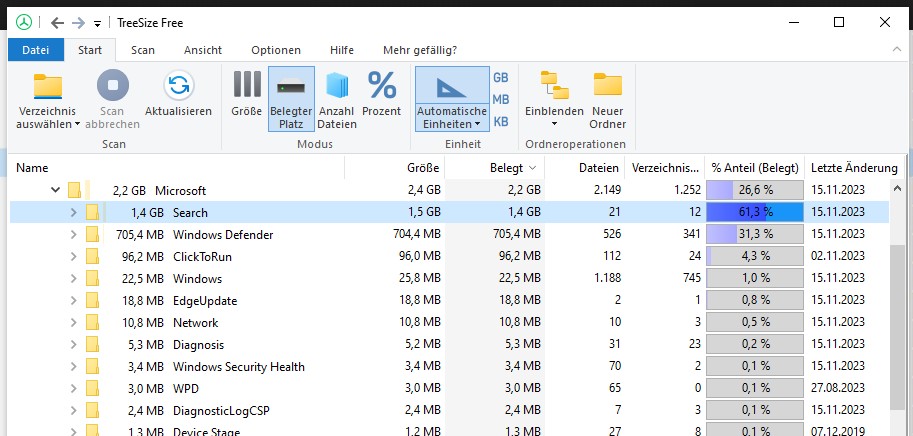Open the Verzeichnis auswählen folder icon
The height and width of the screenshot is (436, 913).
(x=48, y=86)
